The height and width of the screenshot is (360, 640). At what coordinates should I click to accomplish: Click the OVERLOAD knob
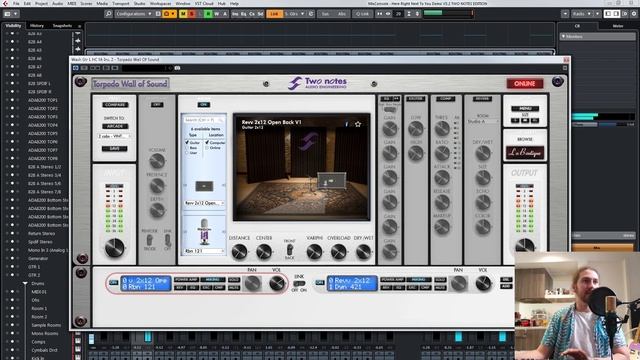339,252
